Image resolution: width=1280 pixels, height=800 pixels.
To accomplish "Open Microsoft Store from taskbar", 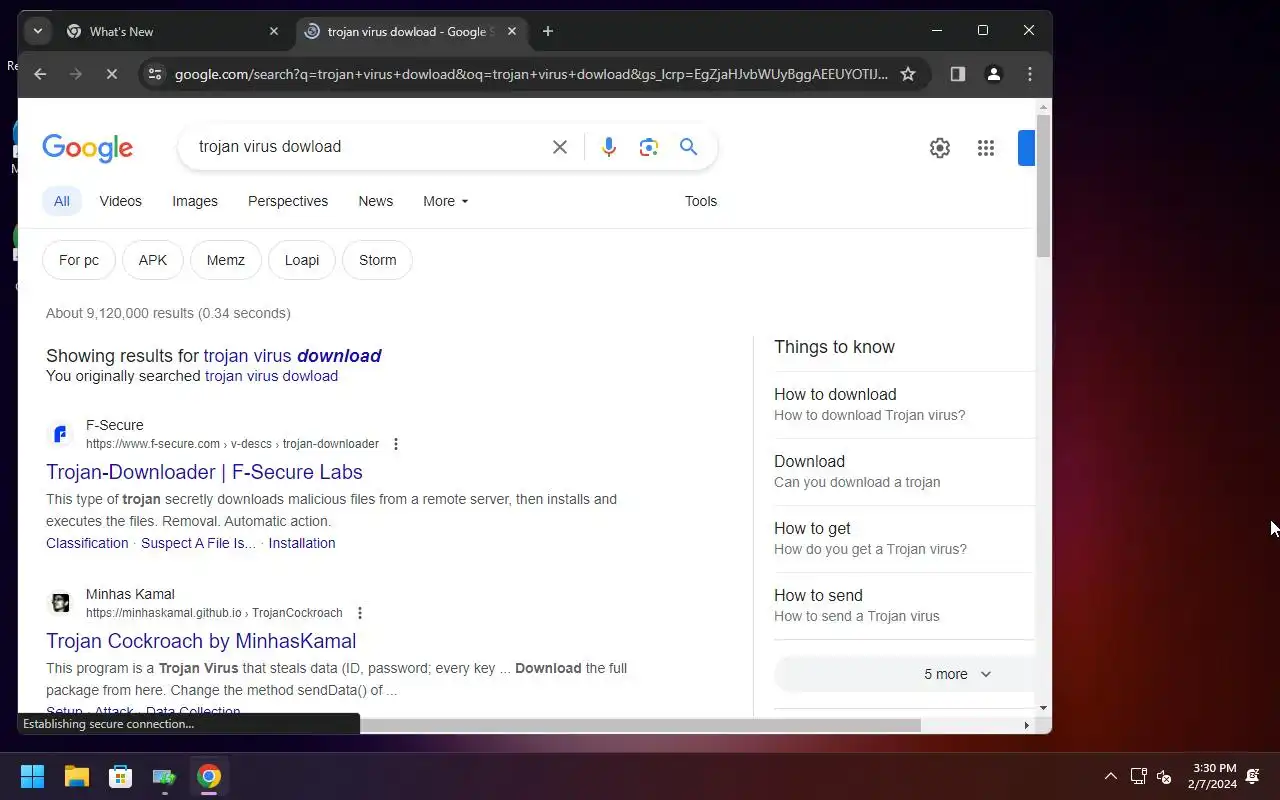I will coord(120,776).
